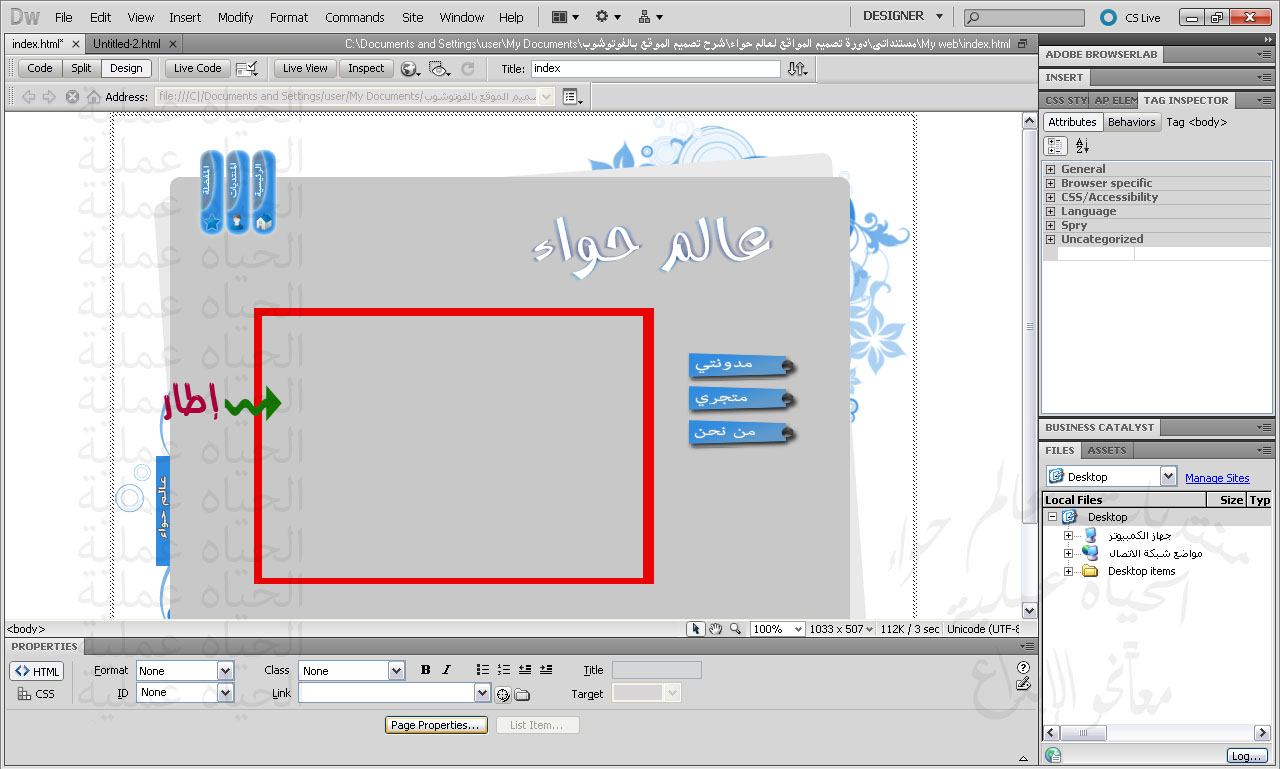
Task: Click the Bold formatting icon in Properties
Action: coord(425,670)
